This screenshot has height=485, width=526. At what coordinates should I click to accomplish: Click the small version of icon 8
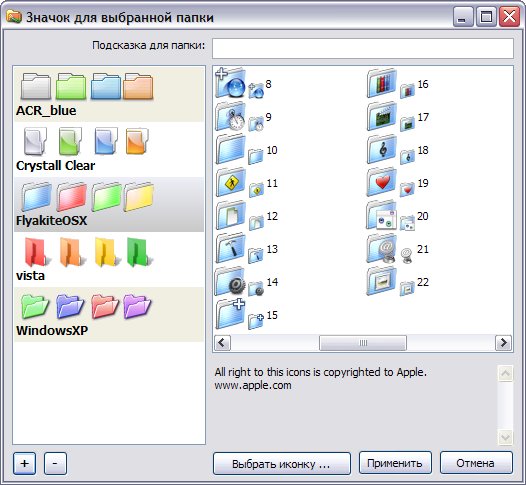click(x=256, y=91)
